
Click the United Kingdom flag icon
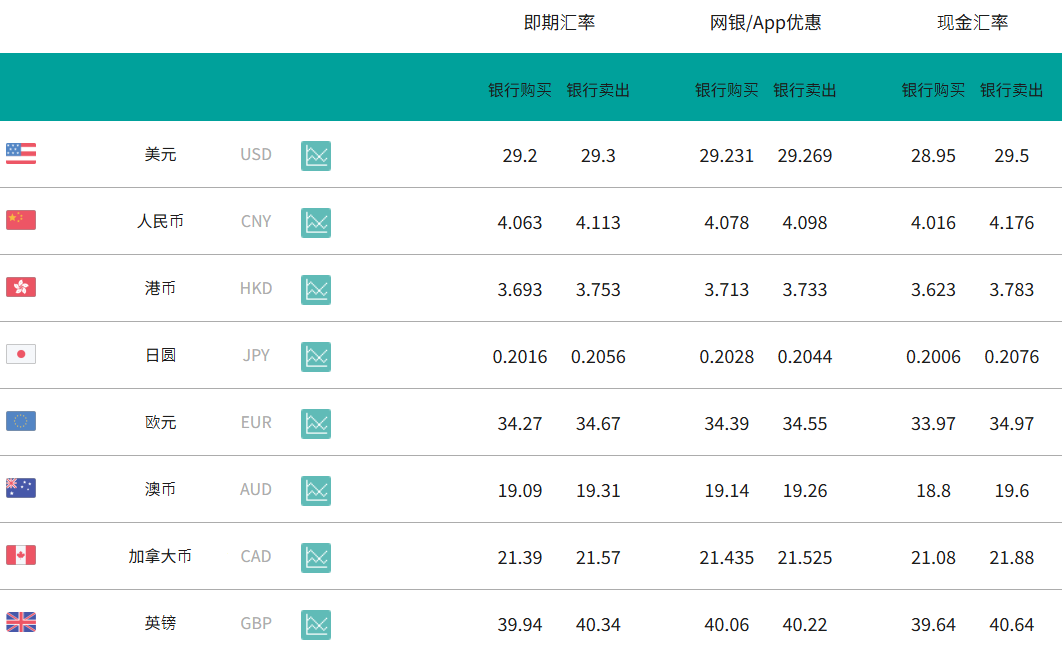(x=21, y=623)
